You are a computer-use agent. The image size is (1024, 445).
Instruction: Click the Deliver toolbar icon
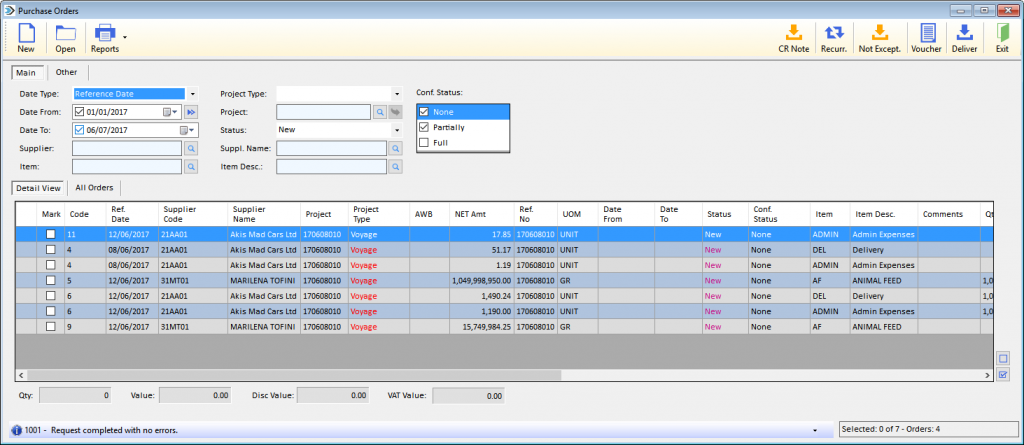point(965,33)
